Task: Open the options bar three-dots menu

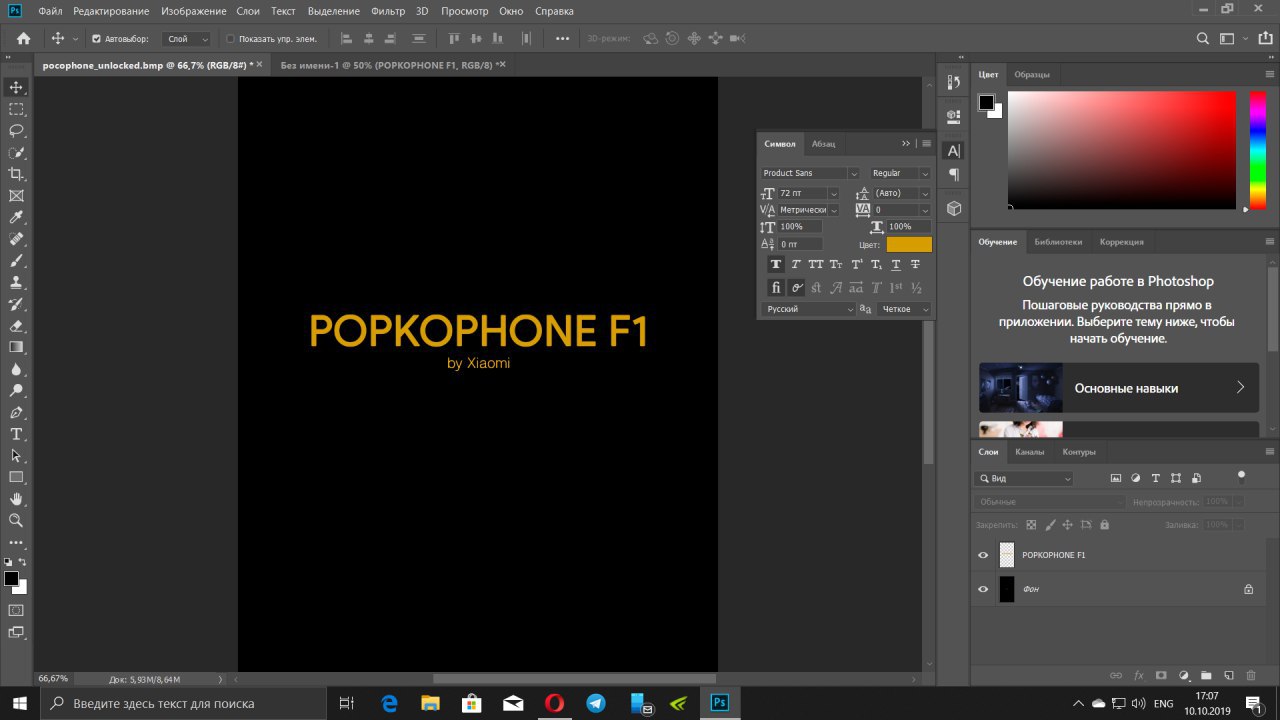Action: click(562, 39)
